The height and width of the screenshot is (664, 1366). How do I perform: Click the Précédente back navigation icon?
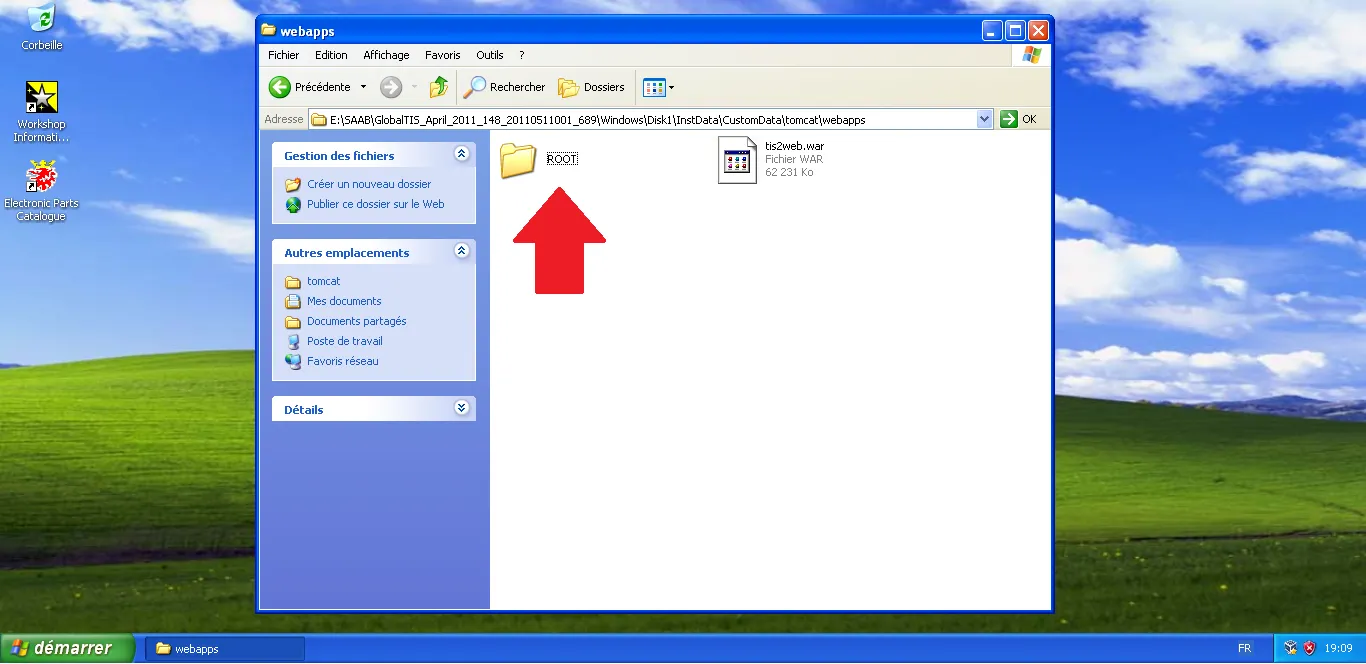click(x=280, y=87)
